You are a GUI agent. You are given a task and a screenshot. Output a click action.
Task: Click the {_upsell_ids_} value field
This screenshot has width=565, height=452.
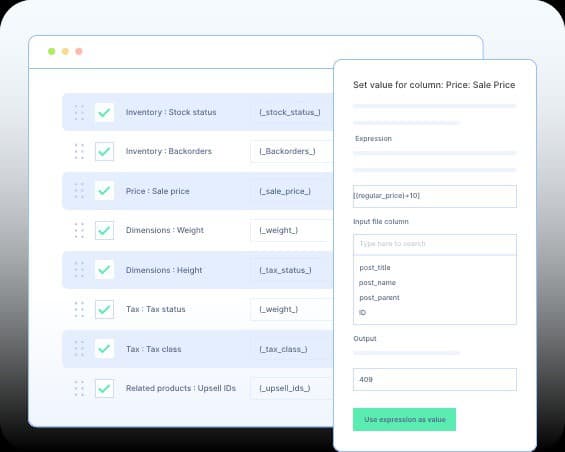click(292, 388)
